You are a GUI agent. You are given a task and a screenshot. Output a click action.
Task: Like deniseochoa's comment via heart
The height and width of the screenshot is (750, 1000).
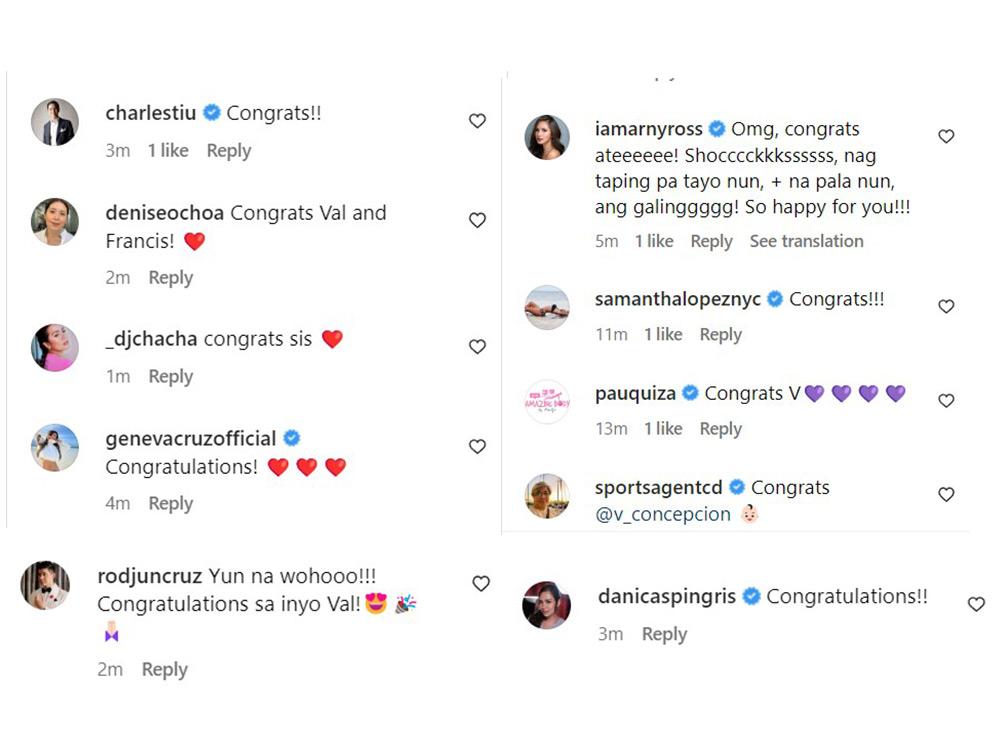[477, 220]
